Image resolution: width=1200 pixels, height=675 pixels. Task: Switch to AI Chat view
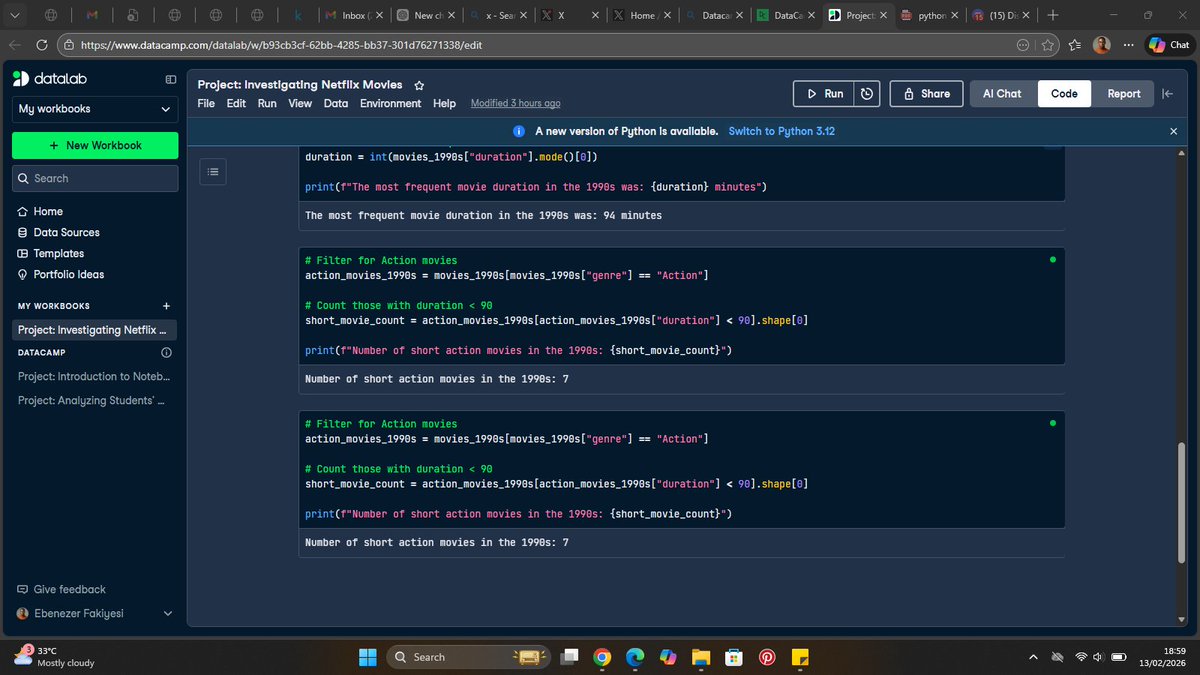click(x=1002, y=93)
